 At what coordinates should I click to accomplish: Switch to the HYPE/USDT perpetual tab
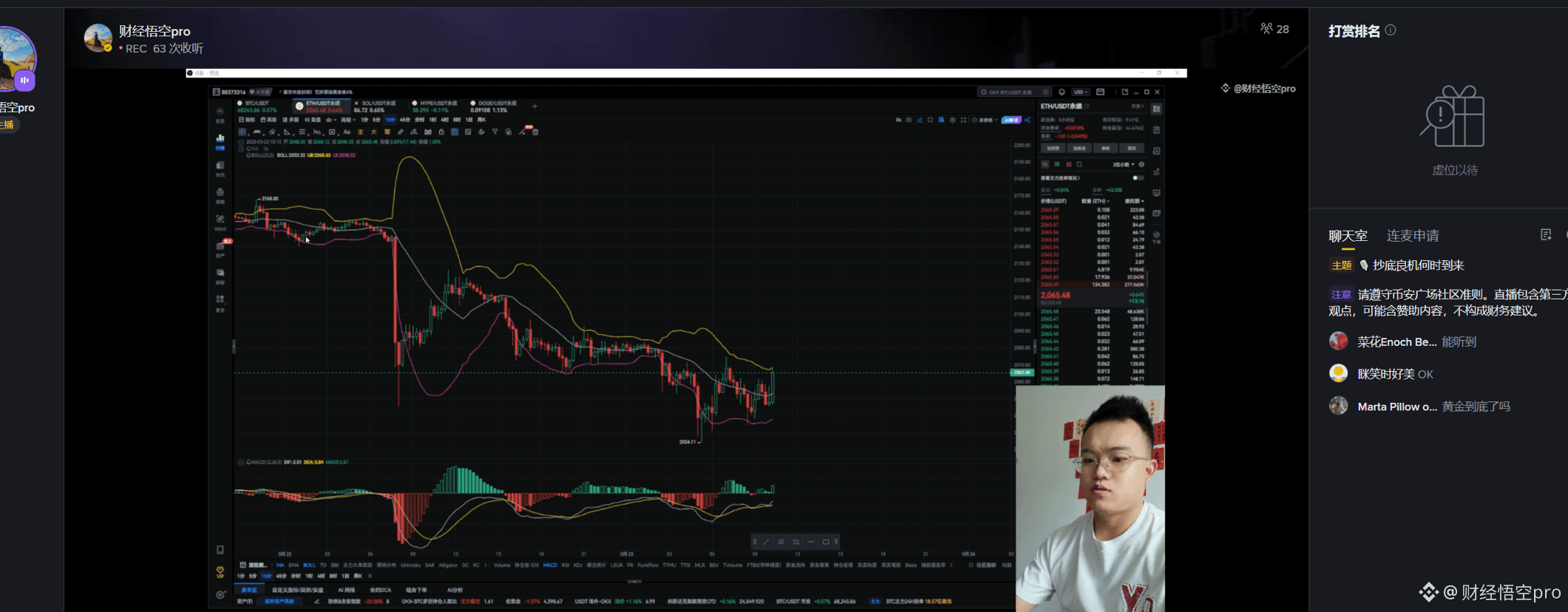(435, 107)
